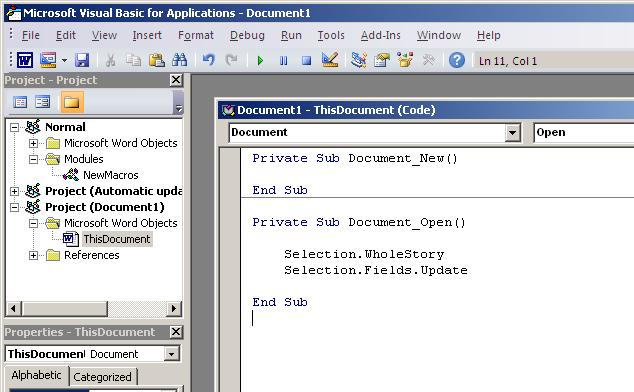Screen dimensions: 634x392
Task: Click the Cut scissors icon
Action: coord(110,60)
